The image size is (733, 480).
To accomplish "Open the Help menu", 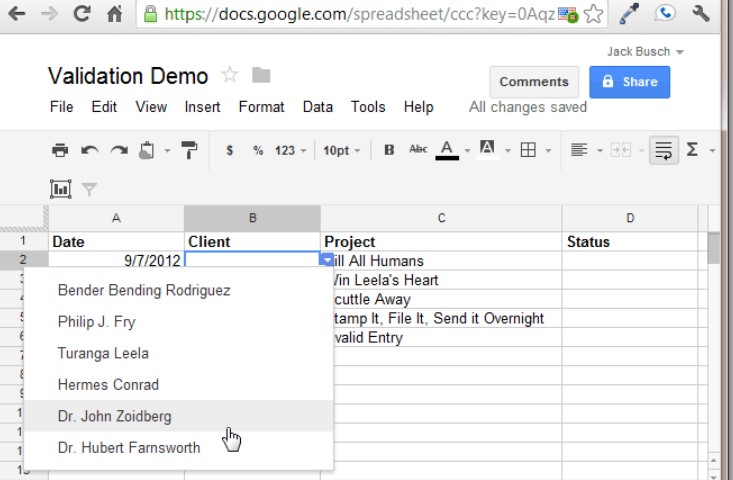I will pos(419,107).
